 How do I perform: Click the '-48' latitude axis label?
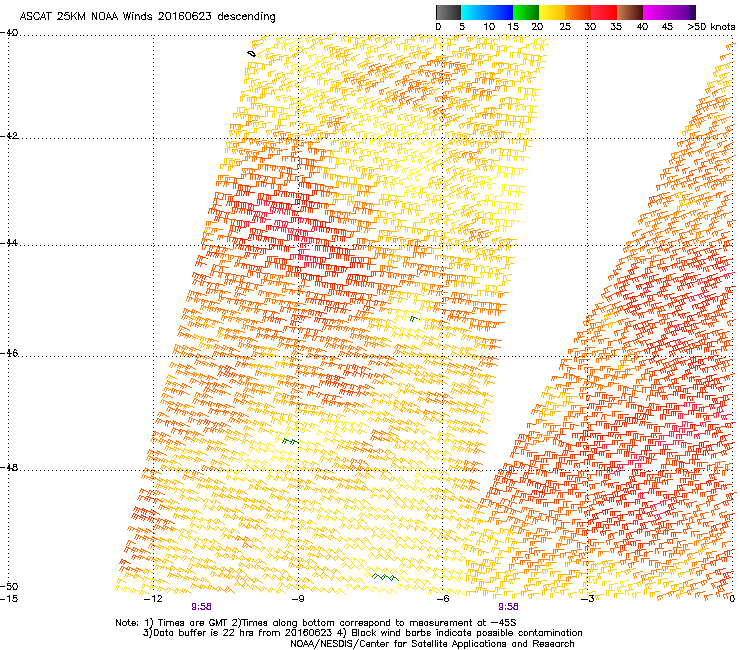pyautogui.click(x=9, y=467)
